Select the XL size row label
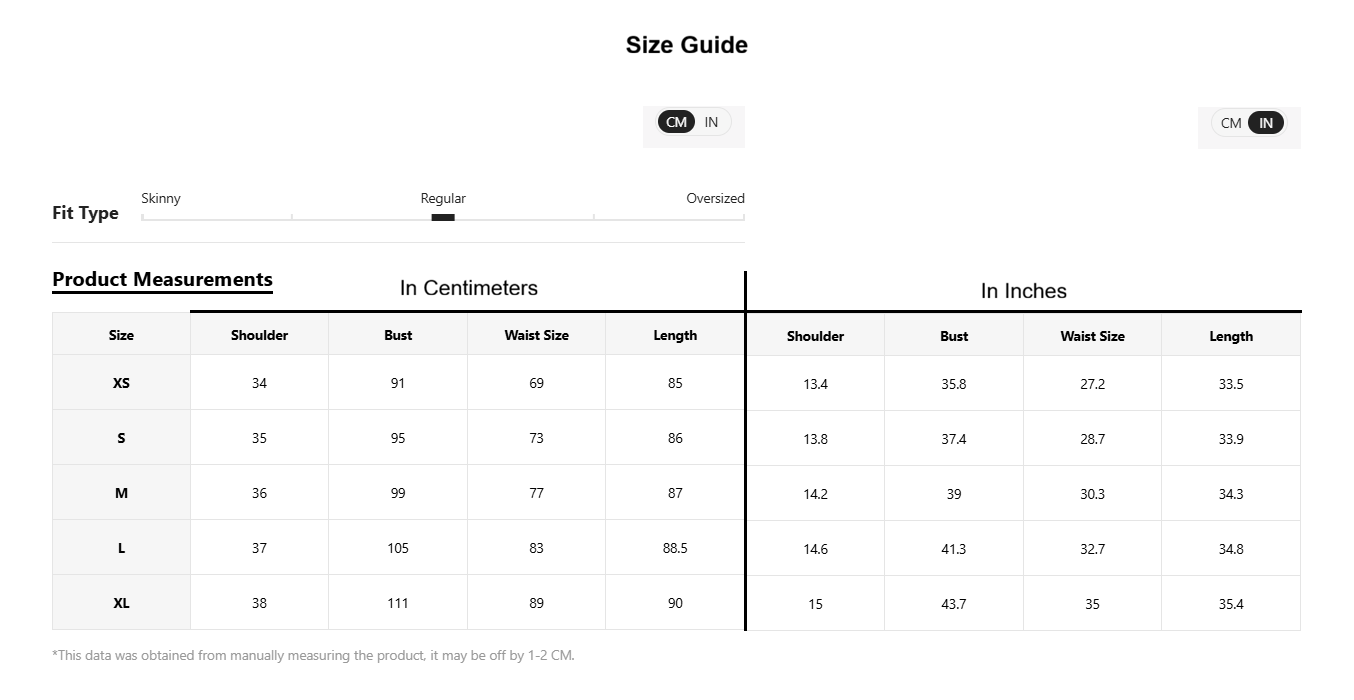Image resolution: width=1354 pixels, height=700 pixels. pyautogui.click(x=121, y=603)
